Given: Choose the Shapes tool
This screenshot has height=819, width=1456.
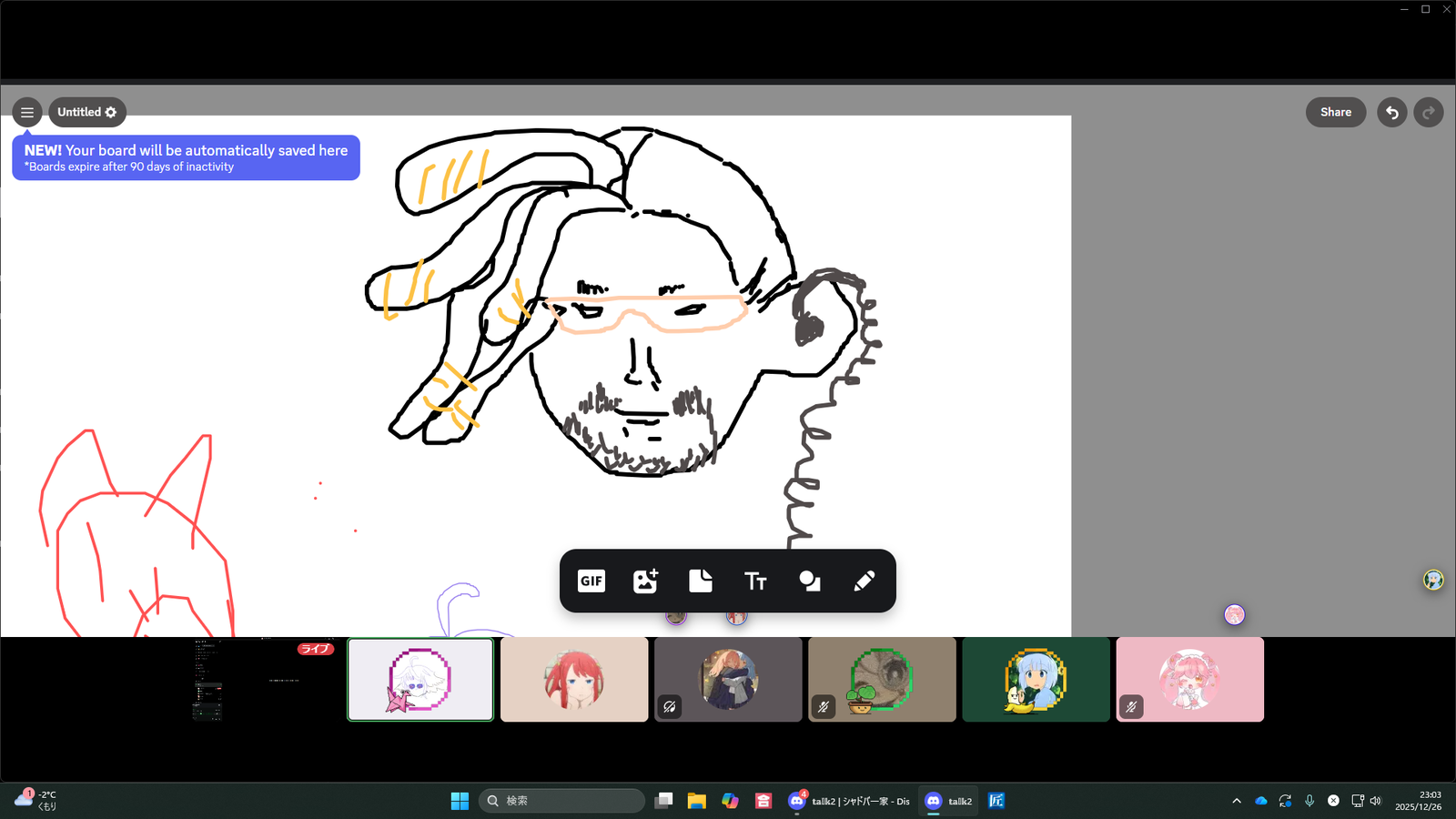Looking at the screenshot, I should click(x=809, y=581).
